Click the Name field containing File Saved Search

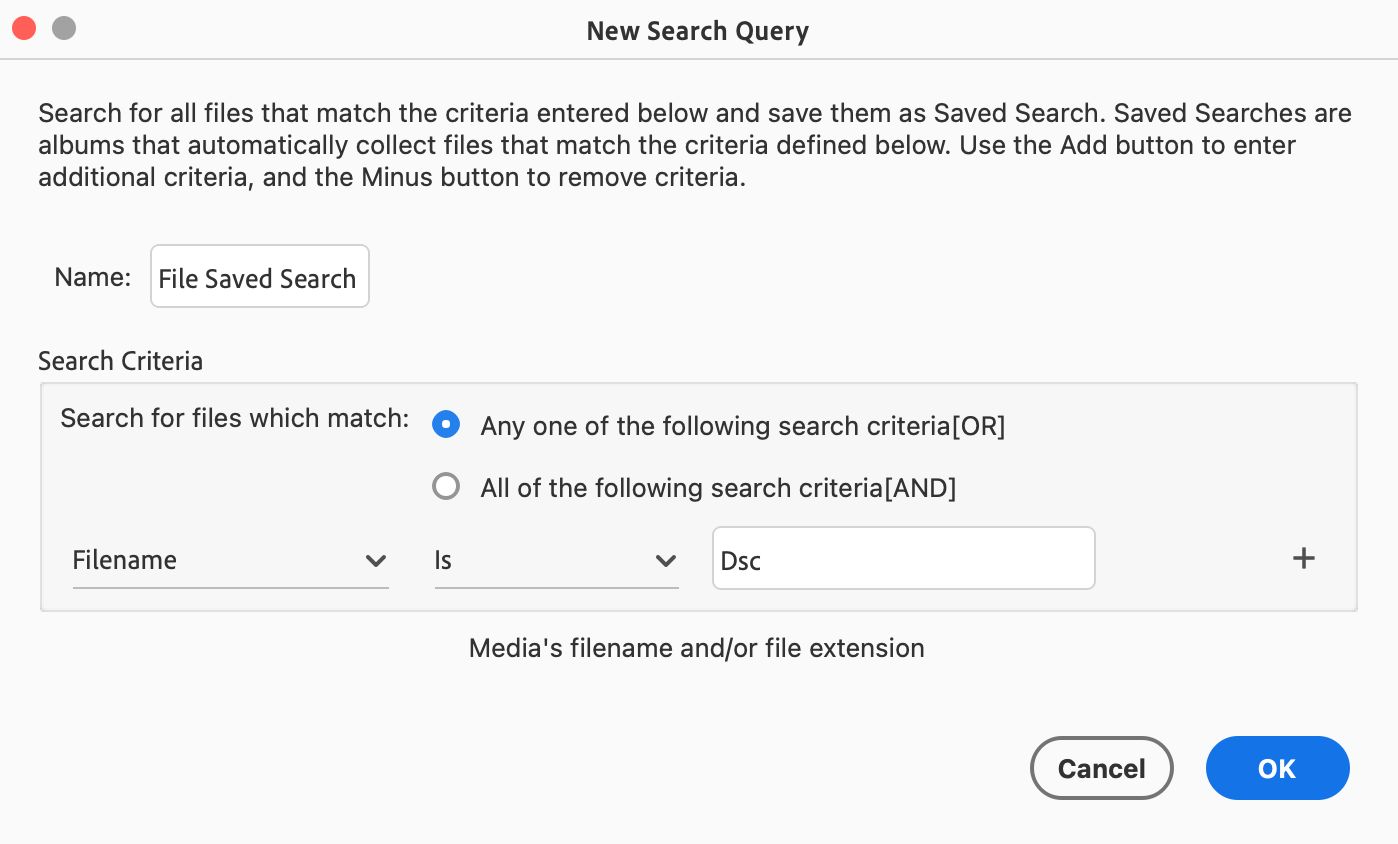[x=259, y=277]
